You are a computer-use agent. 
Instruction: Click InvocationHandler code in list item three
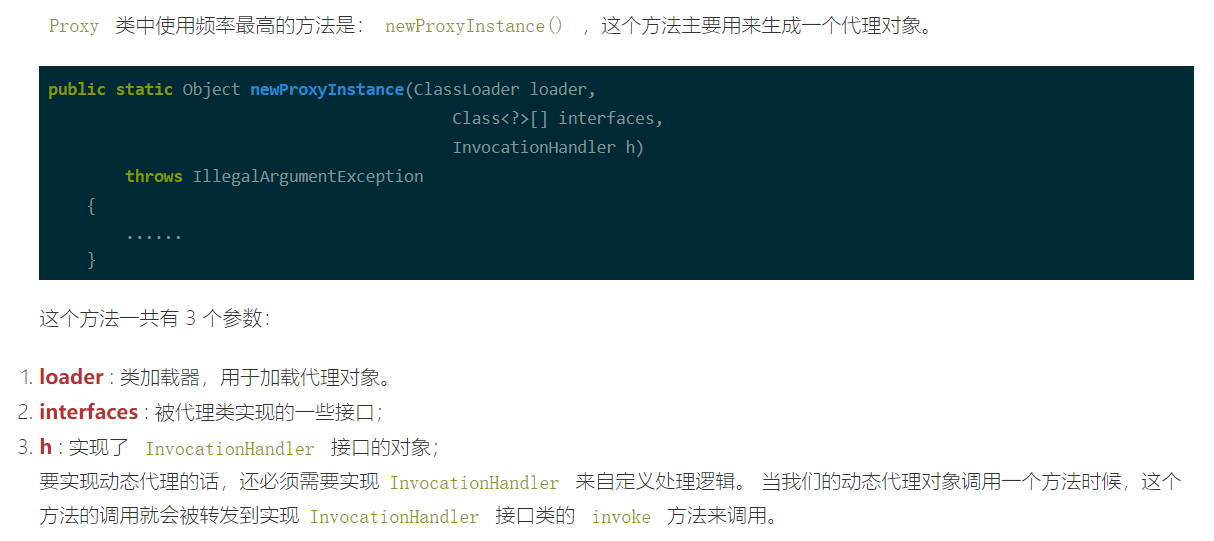pos(230,449)
